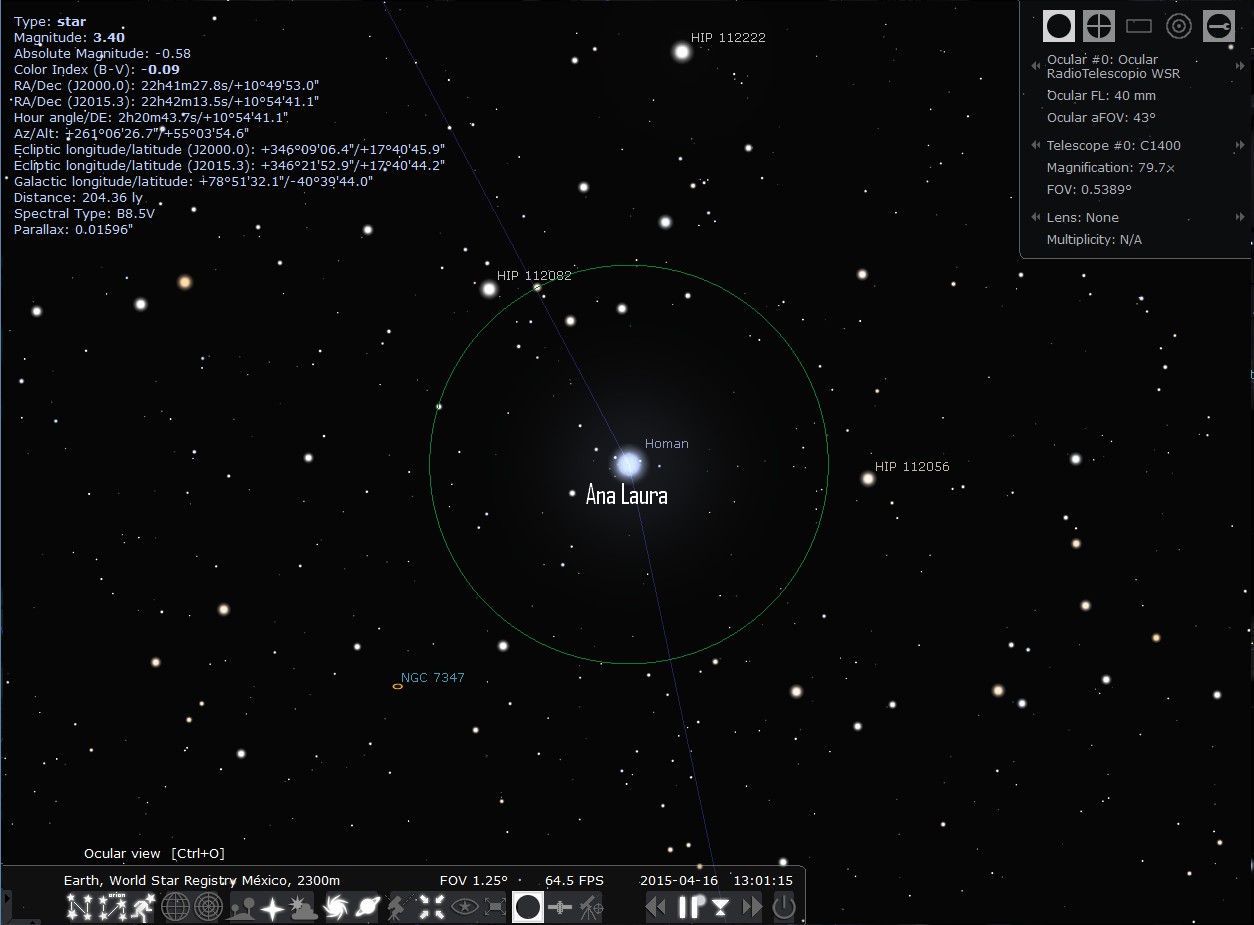1254x925 pixels.
Task: Pause or resume time playback
Action: click(689, 907)
